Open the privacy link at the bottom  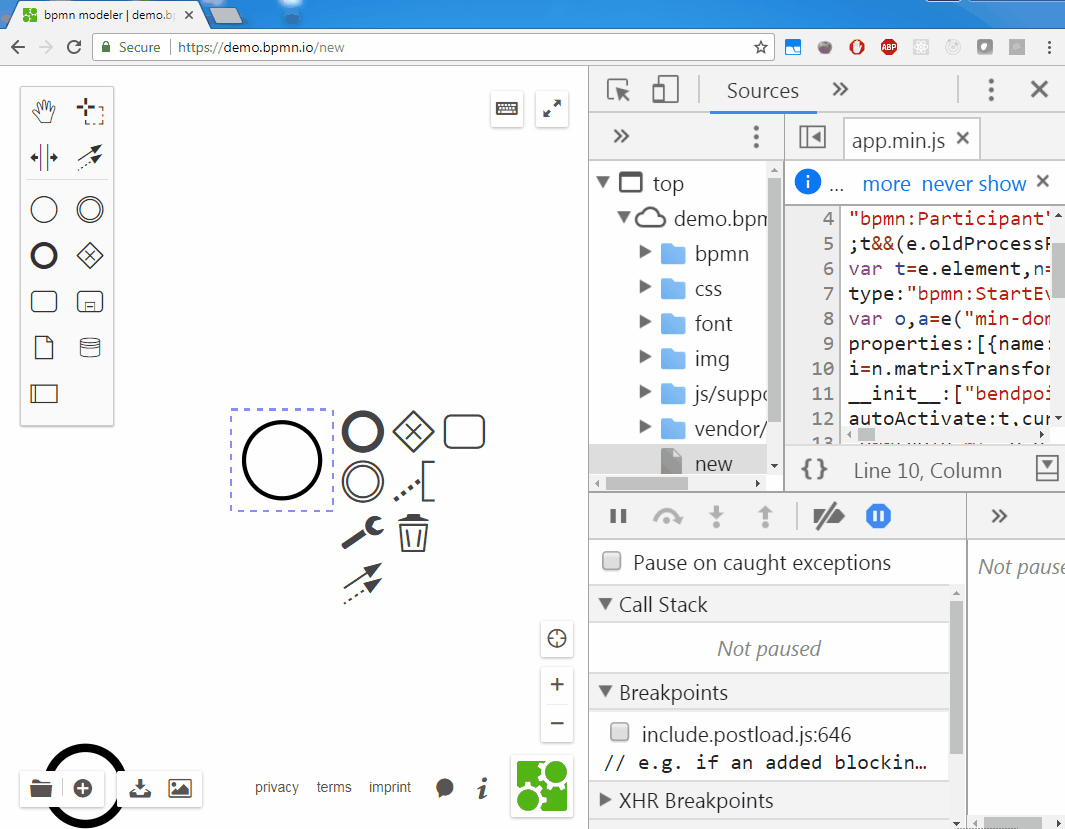pyautogui.click(x=277, y=787)
